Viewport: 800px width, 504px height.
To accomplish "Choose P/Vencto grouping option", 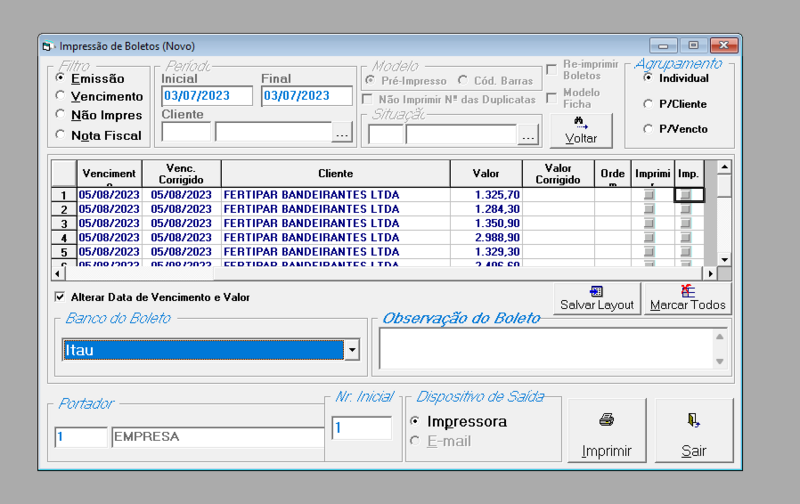I will pos(648,129).
